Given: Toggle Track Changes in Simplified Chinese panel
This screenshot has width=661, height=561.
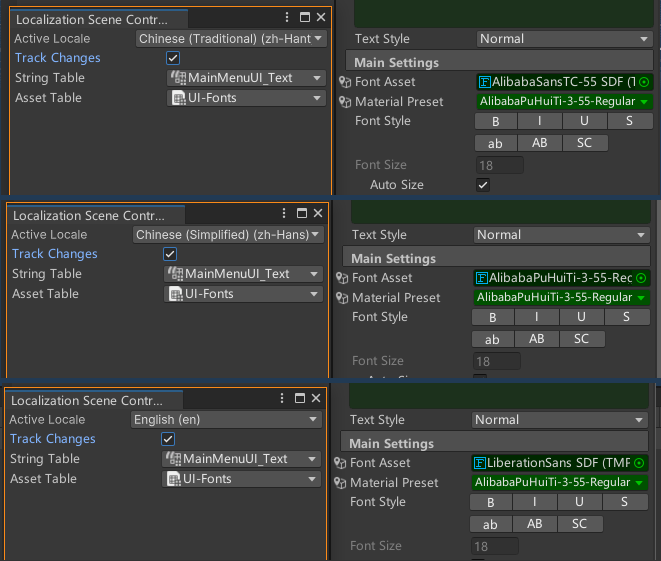Looking at the screenshot, I should pyautogui.click(x=170, y=254).
